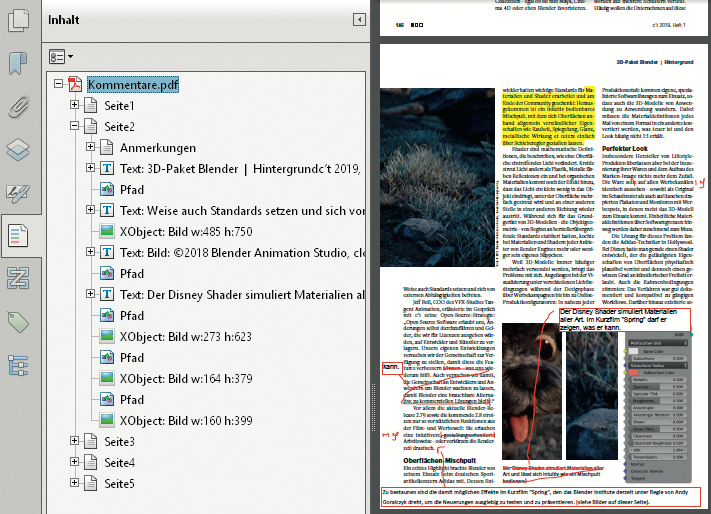The height and width of the screenshot is (514, 711).
Task: Collapse the Inhalt panel with arrow button
Action: pos(358,19)
